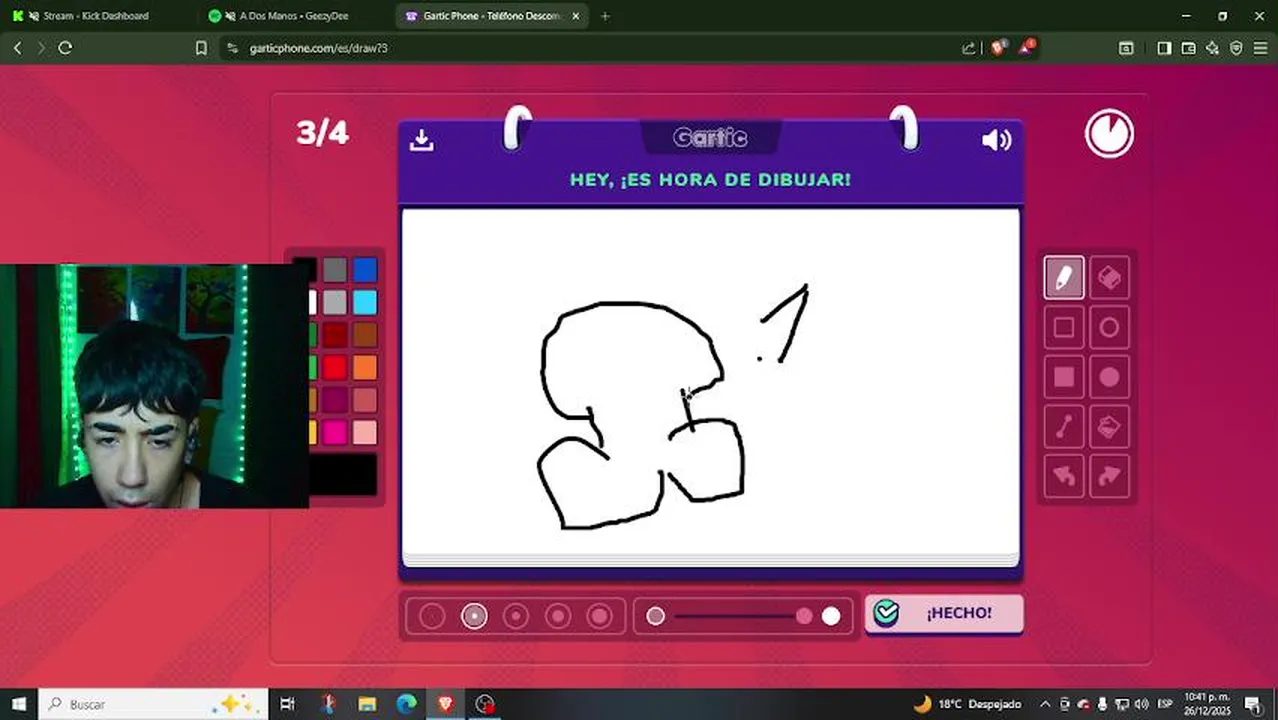
Task: Click Brave browser taskbar icon
Action: [446, 704]
